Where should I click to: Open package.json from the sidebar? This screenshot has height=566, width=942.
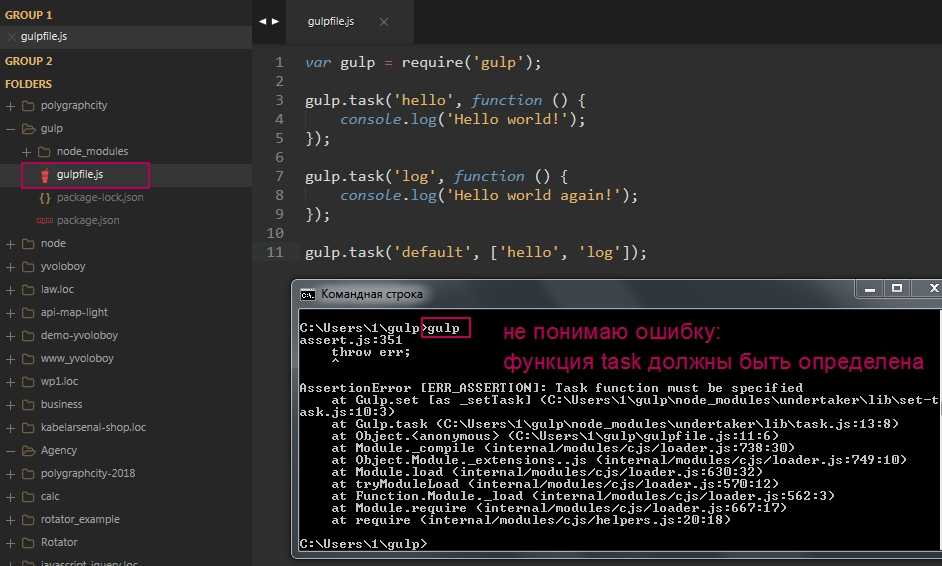pyautogui.click(x=88, y=221)
